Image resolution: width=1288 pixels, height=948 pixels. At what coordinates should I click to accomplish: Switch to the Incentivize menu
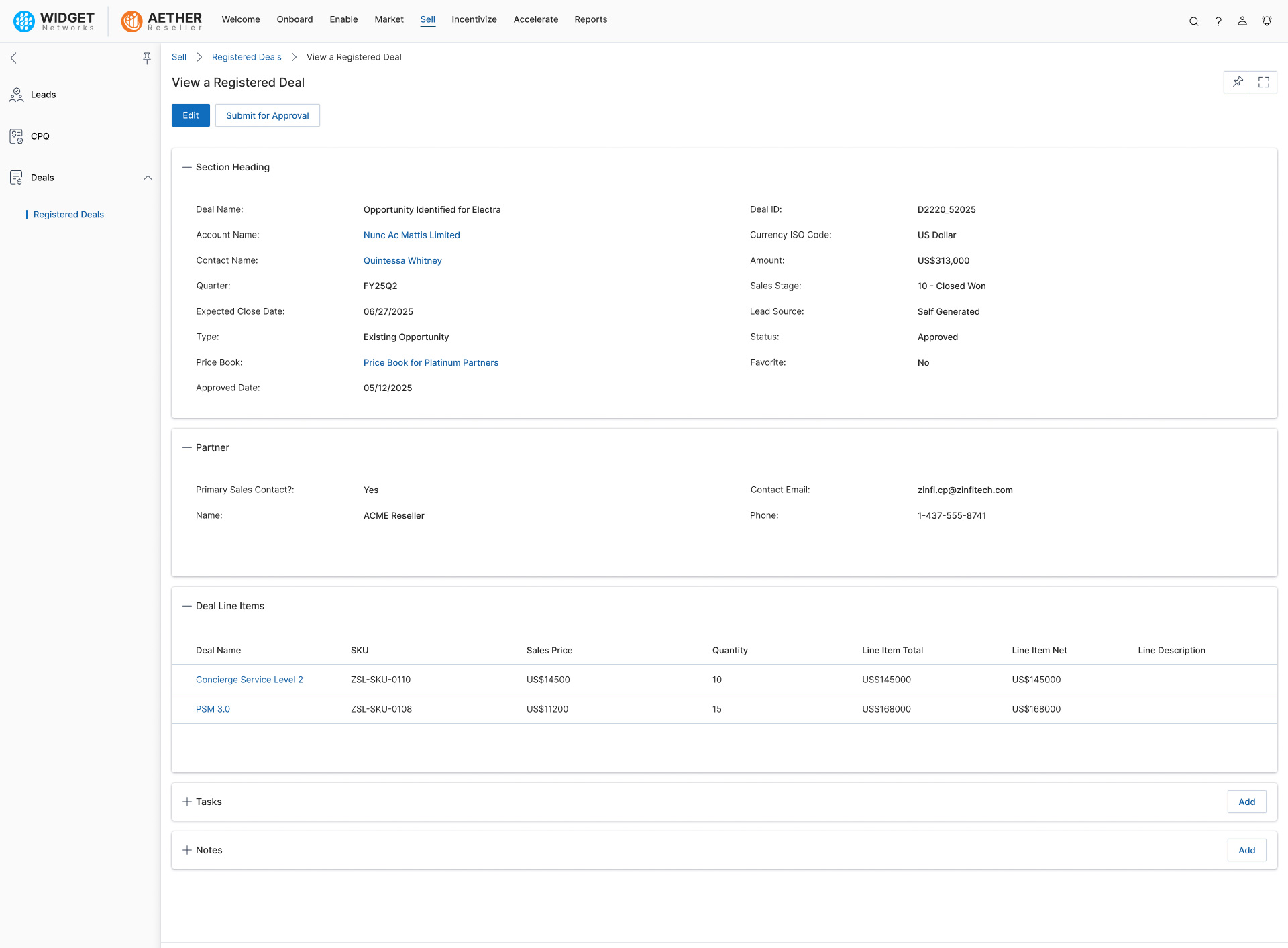click(x=474, y=19)
